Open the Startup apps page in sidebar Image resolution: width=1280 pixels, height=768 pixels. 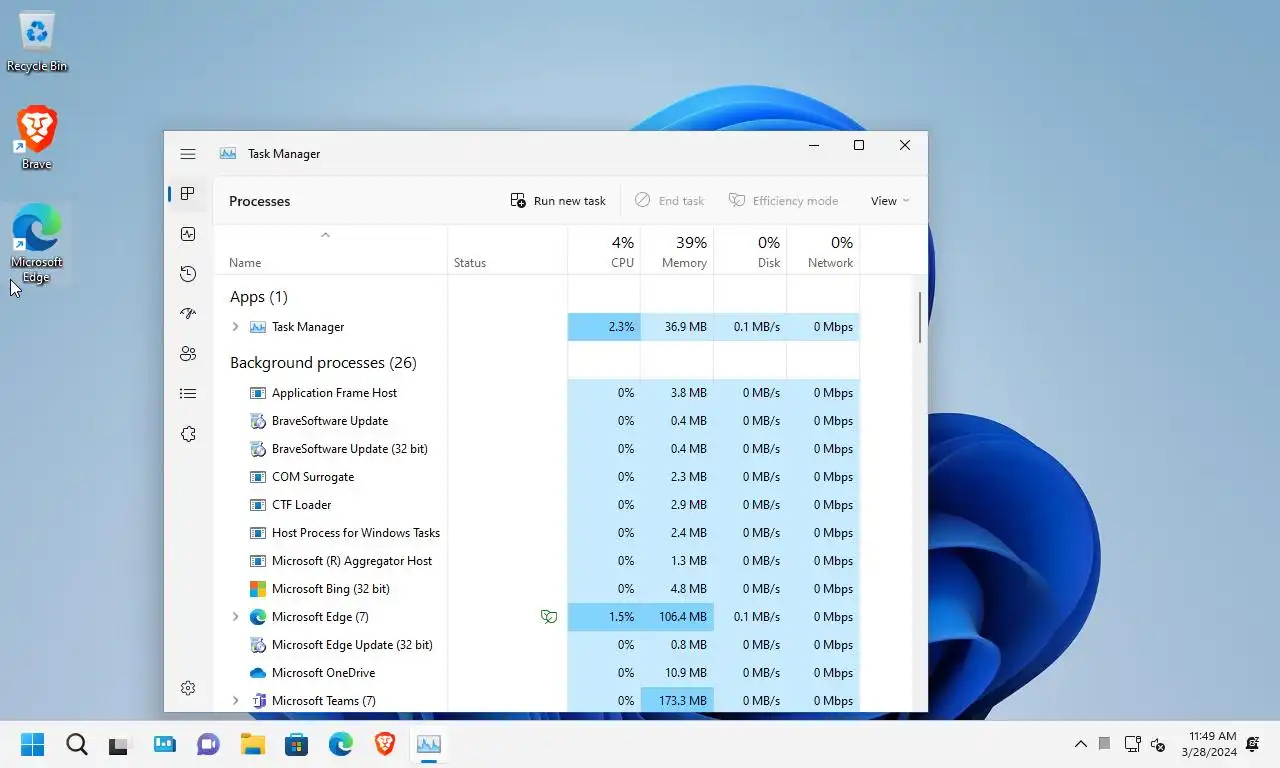(188, 314)
